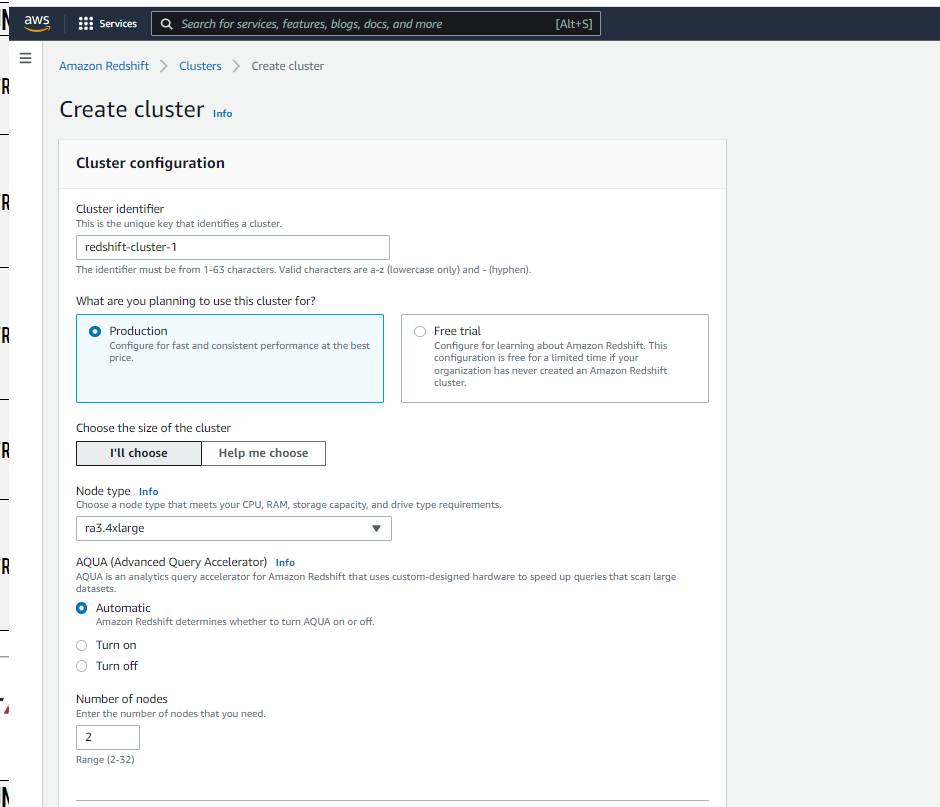This screenshot has width=940, height=807.
Task: Click the Create cluster breadcrumb text
Action: (287, 66)
